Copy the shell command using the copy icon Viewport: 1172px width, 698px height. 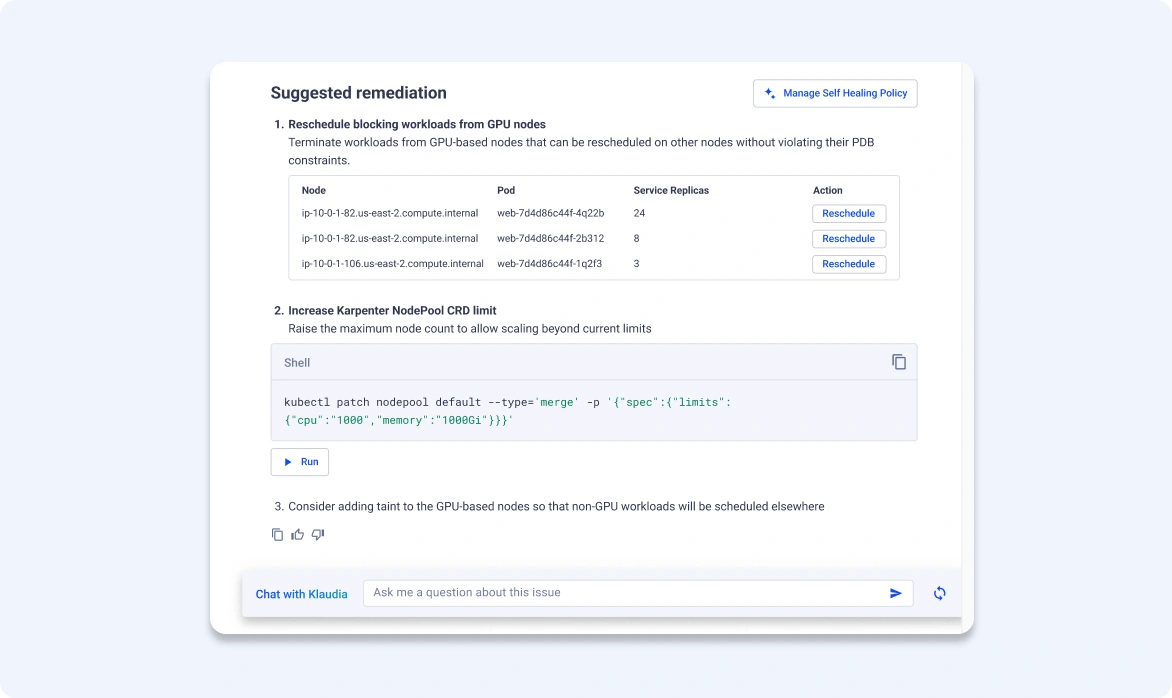pos(898,362)
